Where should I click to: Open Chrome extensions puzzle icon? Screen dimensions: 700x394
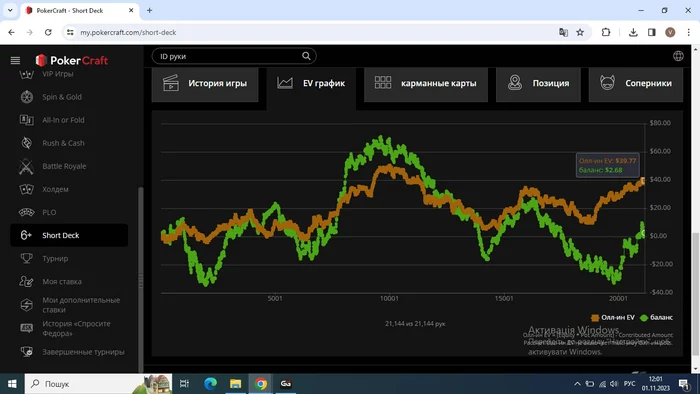point(606,32)
